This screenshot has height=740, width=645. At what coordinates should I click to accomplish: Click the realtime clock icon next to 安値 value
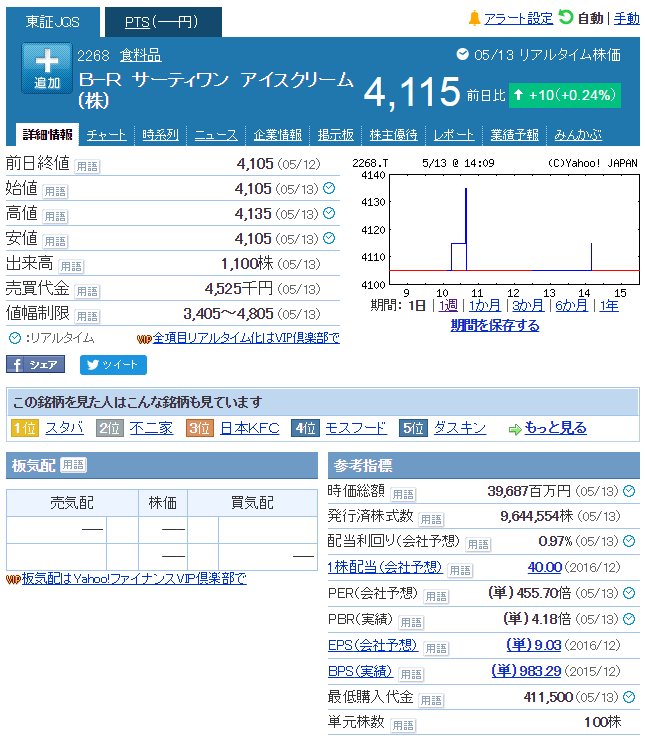click(329, 238)
